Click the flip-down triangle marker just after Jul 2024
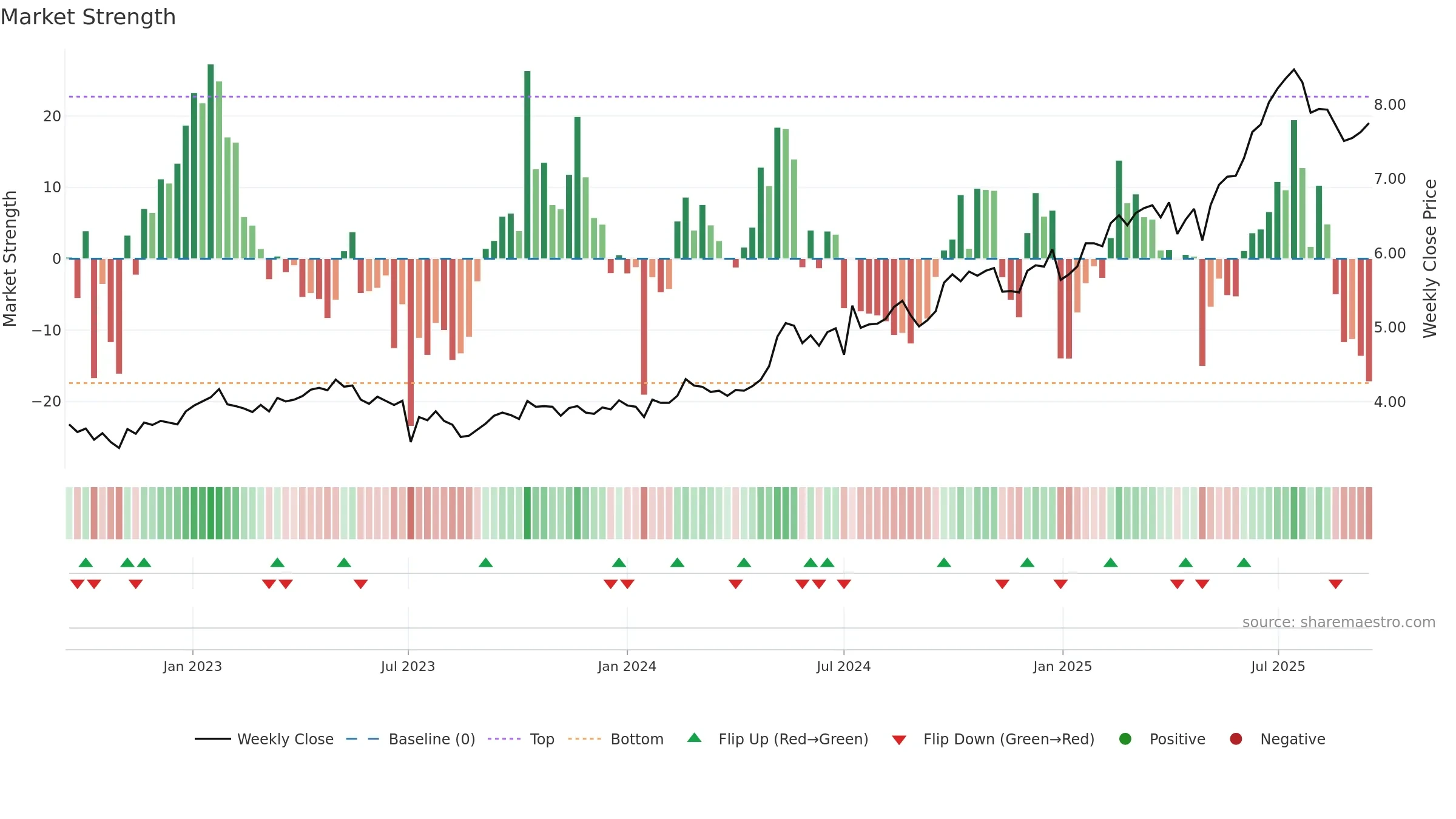This screenshot has height=819, width=1456. click(x=844, y=584)
